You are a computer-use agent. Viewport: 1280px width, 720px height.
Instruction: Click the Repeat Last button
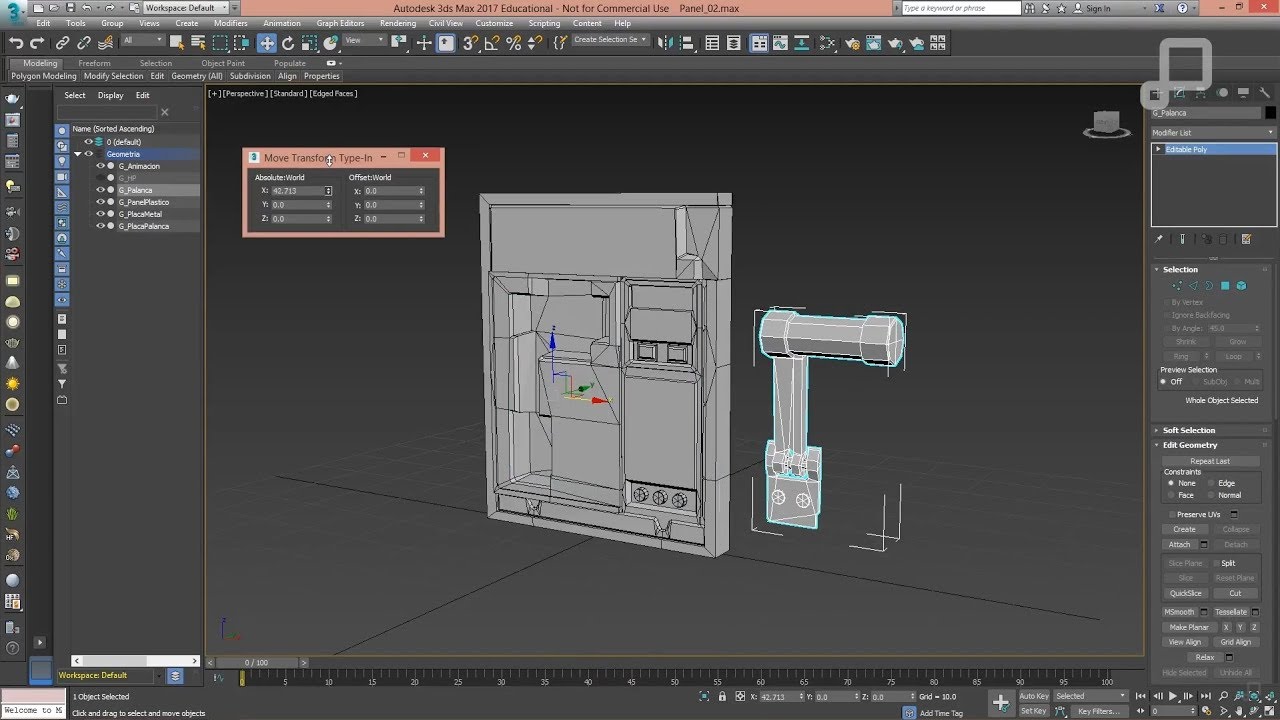click(x=1210, y=461)
